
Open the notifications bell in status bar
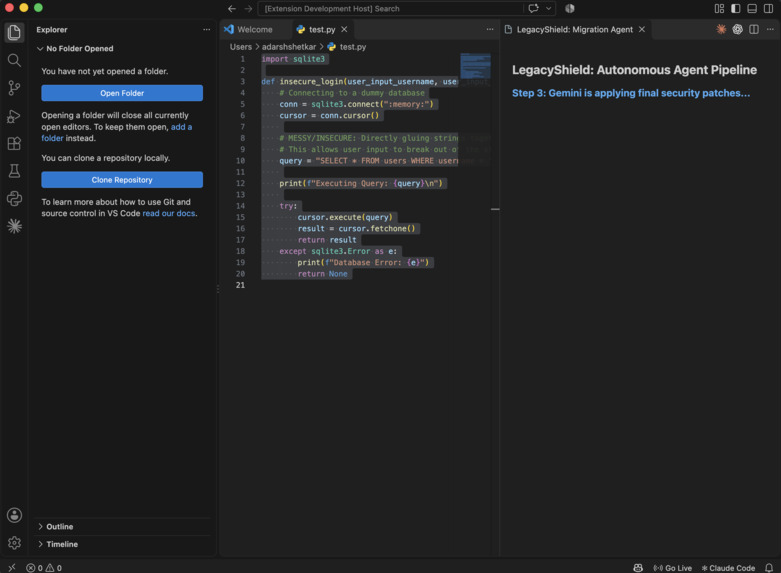click(x=769, y=568)
